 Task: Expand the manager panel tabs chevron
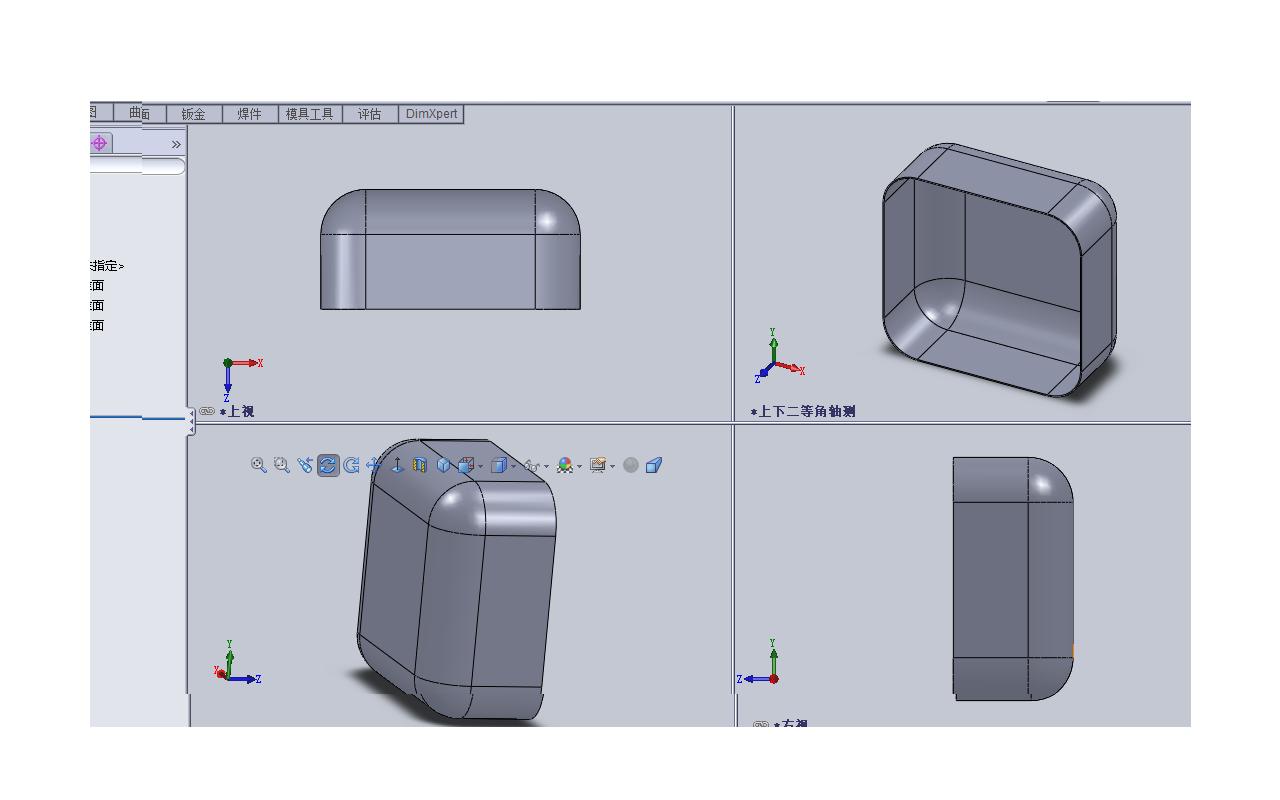pyautogui.click(x=176, y=144)
